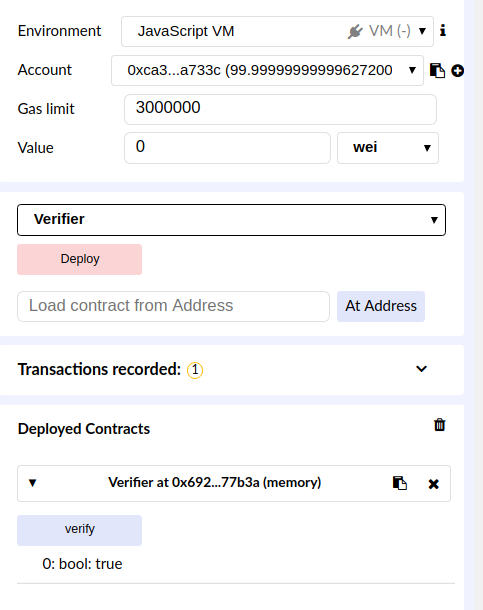This screenshot has height=610, width=483.
Task: Open the Account selection dropdown
Action: tap(267, 70)
